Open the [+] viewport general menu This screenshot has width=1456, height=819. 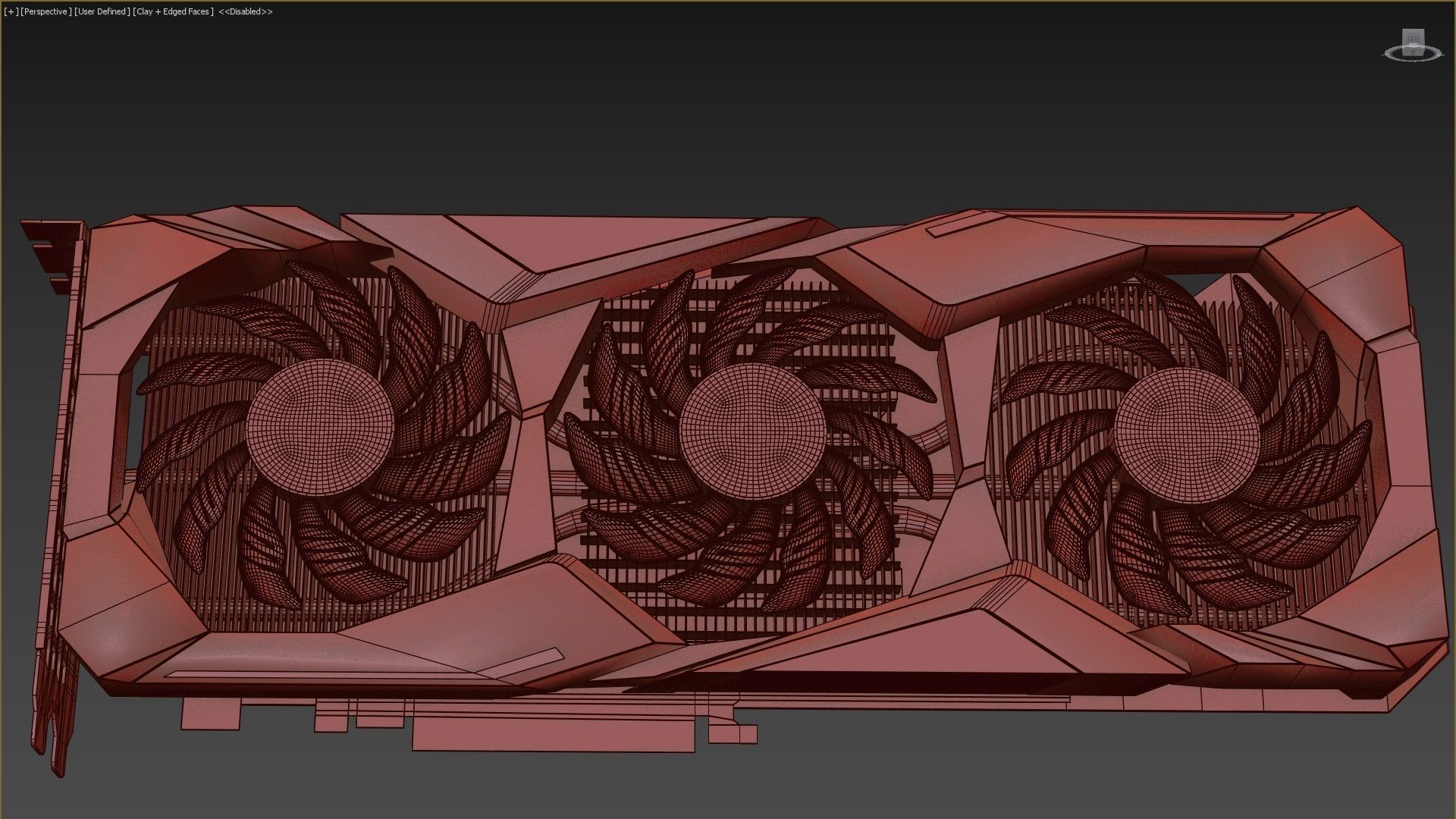click(x=11, y=12)
